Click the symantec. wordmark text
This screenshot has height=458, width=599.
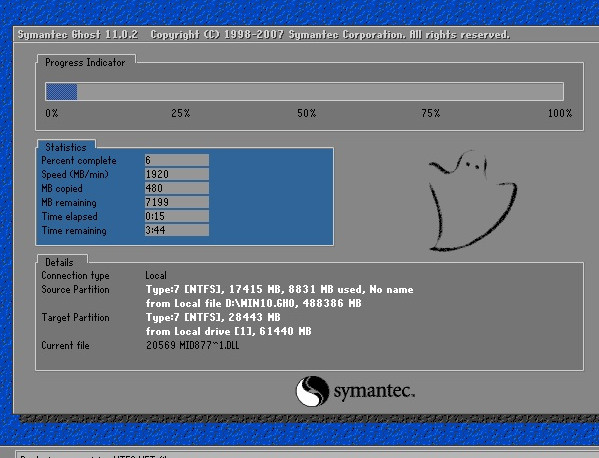coord(374,392)
